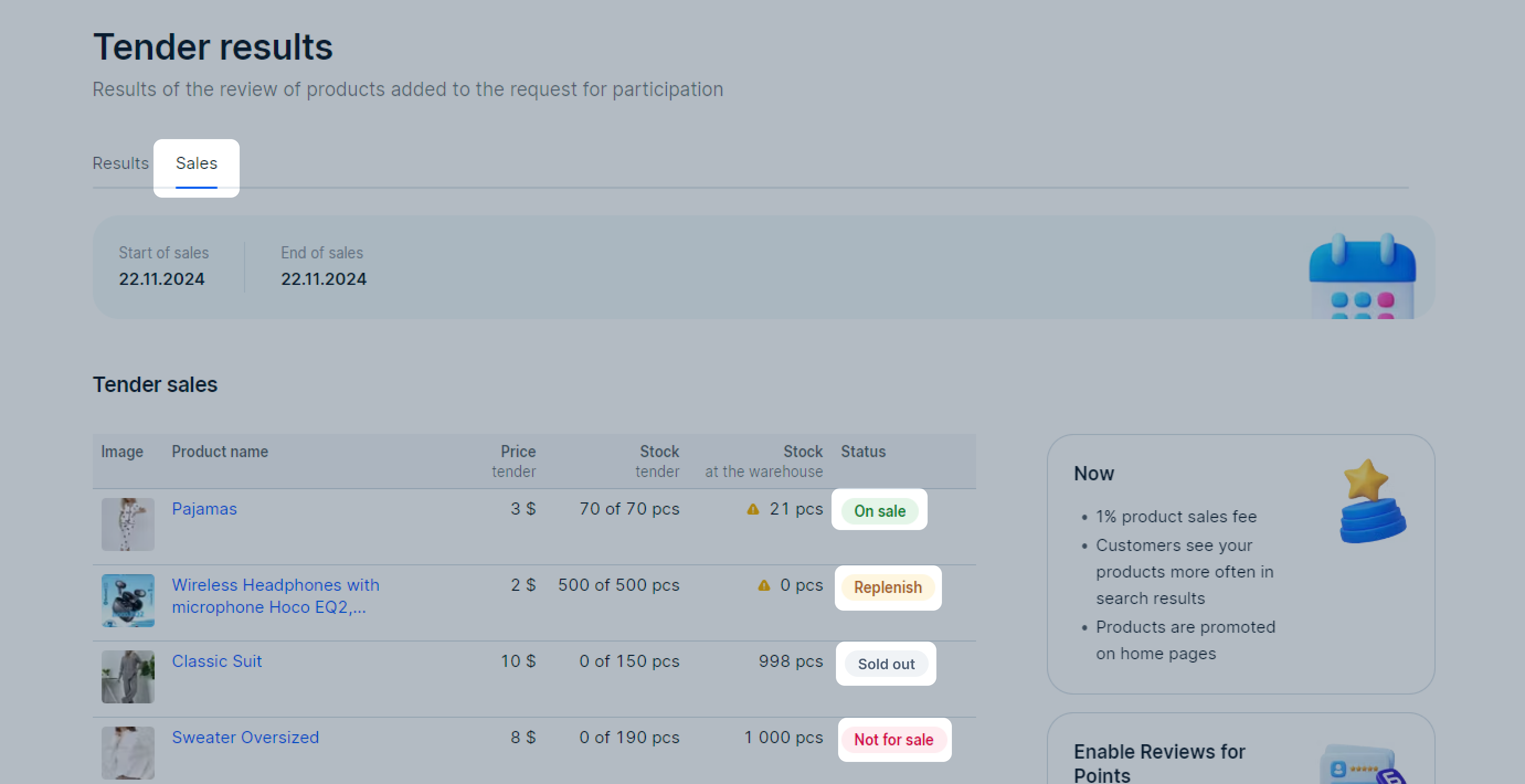Click the 3 $ price of Pajamas
This screenshot has width=1525, height=784.
[x=523, y=508]
